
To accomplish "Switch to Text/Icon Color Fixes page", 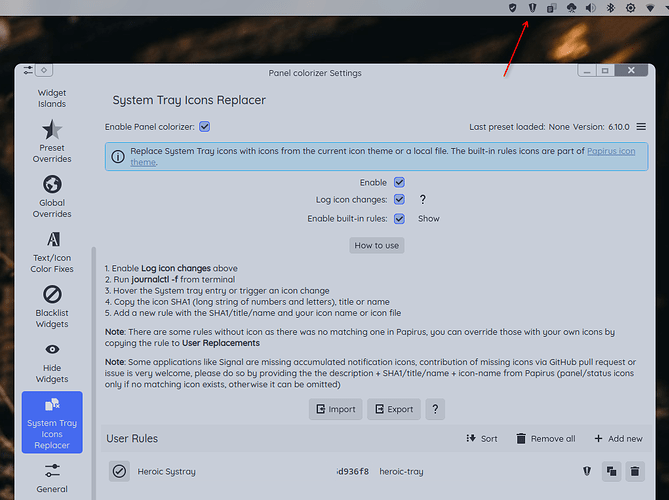I will [52, 250].
